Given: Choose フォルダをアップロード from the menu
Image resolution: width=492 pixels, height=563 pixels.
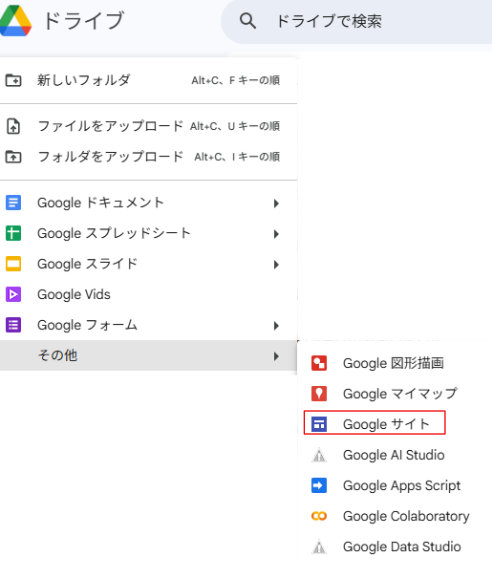Looking at the screenshot, I should tap(148, 157).
